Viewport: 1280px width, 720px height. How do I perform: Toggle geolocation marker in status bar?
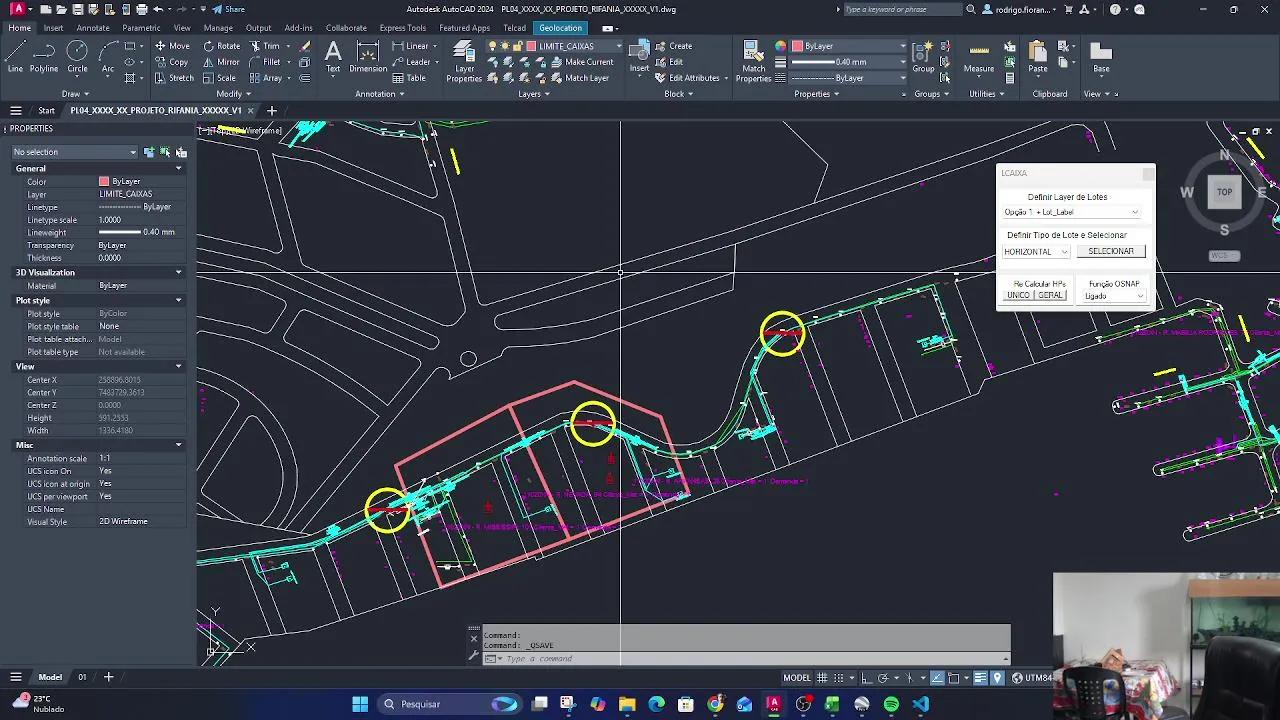pyautogui.click(x=997, y=678)
